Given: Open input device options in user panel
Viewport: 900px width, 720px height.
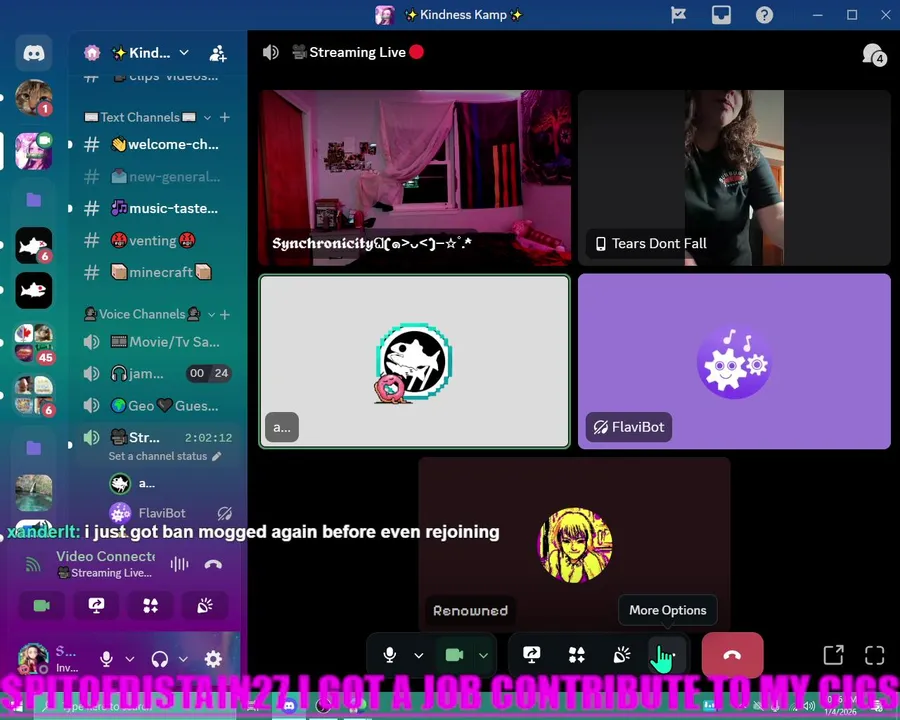Looking at the screenshot, I should point(130,659).
